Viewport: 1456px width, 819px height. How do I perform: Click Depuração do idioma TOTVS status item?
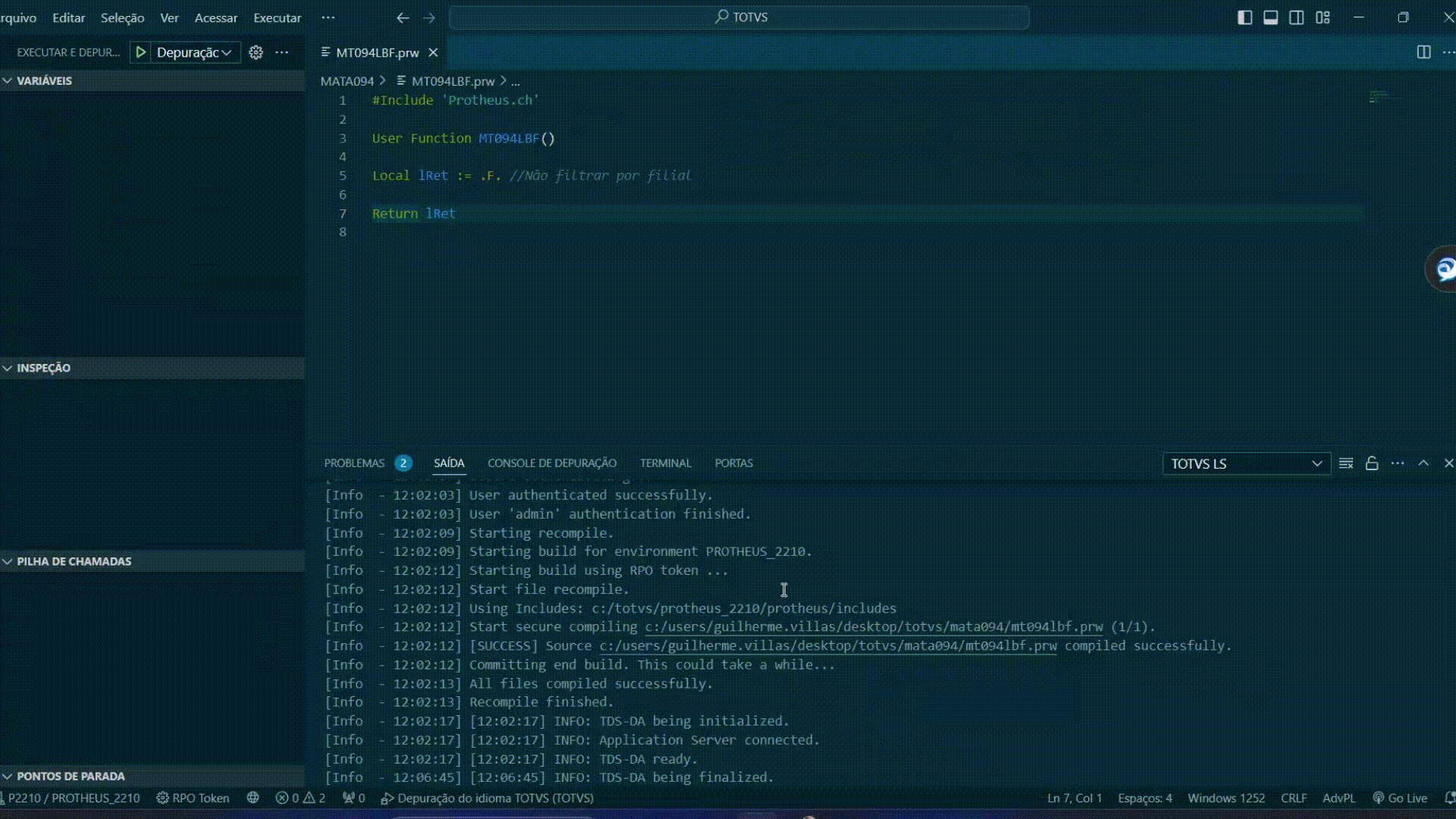[x=487, y=798]
